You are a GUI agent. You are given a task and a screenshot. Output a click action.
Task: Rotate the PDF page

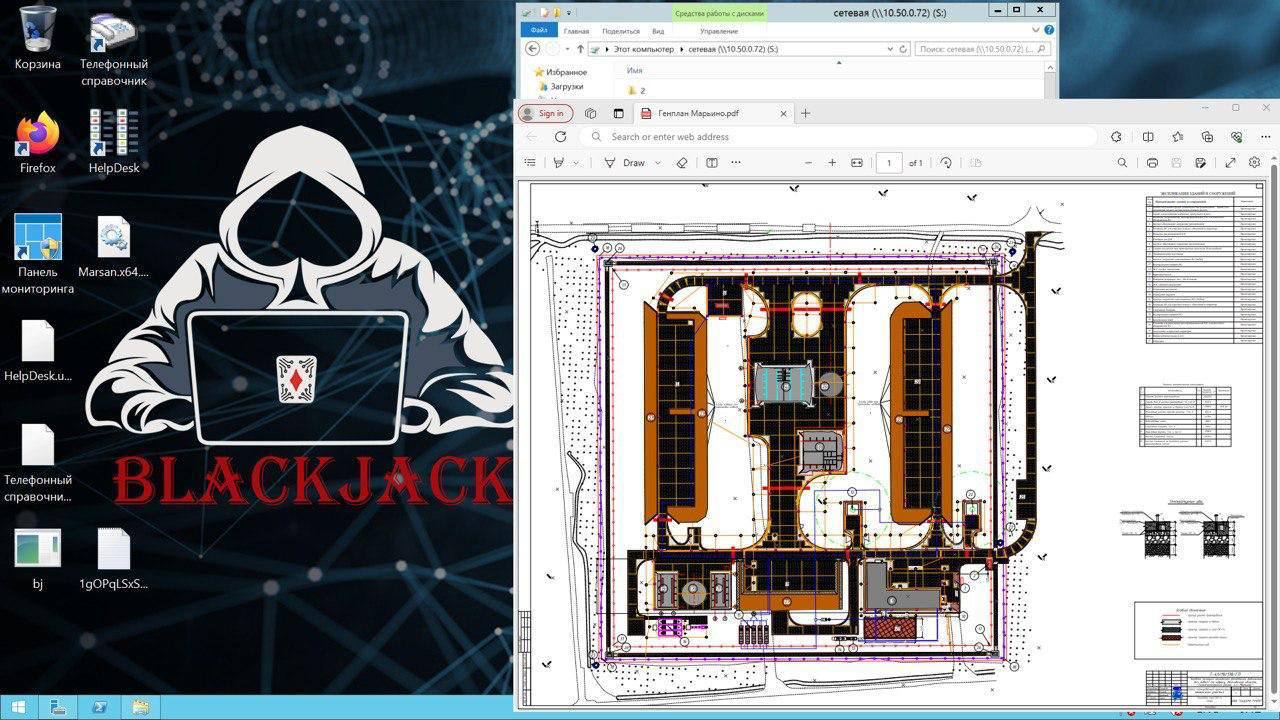[x=946, y=163]
